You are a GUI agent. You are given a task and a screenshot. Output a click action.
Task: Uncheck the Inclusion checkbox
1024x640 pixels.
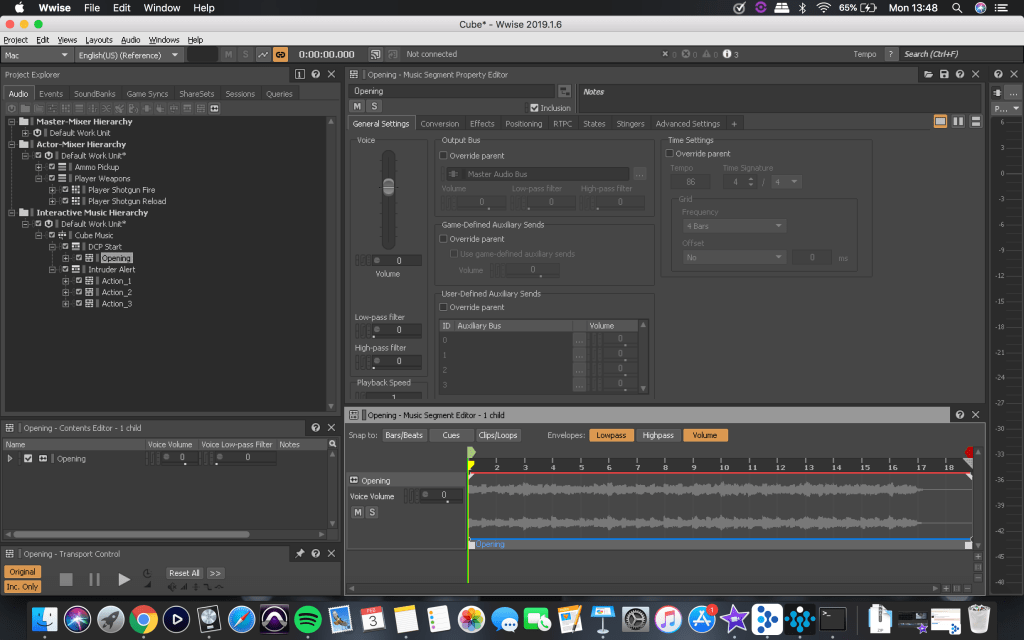pos(534,107)
